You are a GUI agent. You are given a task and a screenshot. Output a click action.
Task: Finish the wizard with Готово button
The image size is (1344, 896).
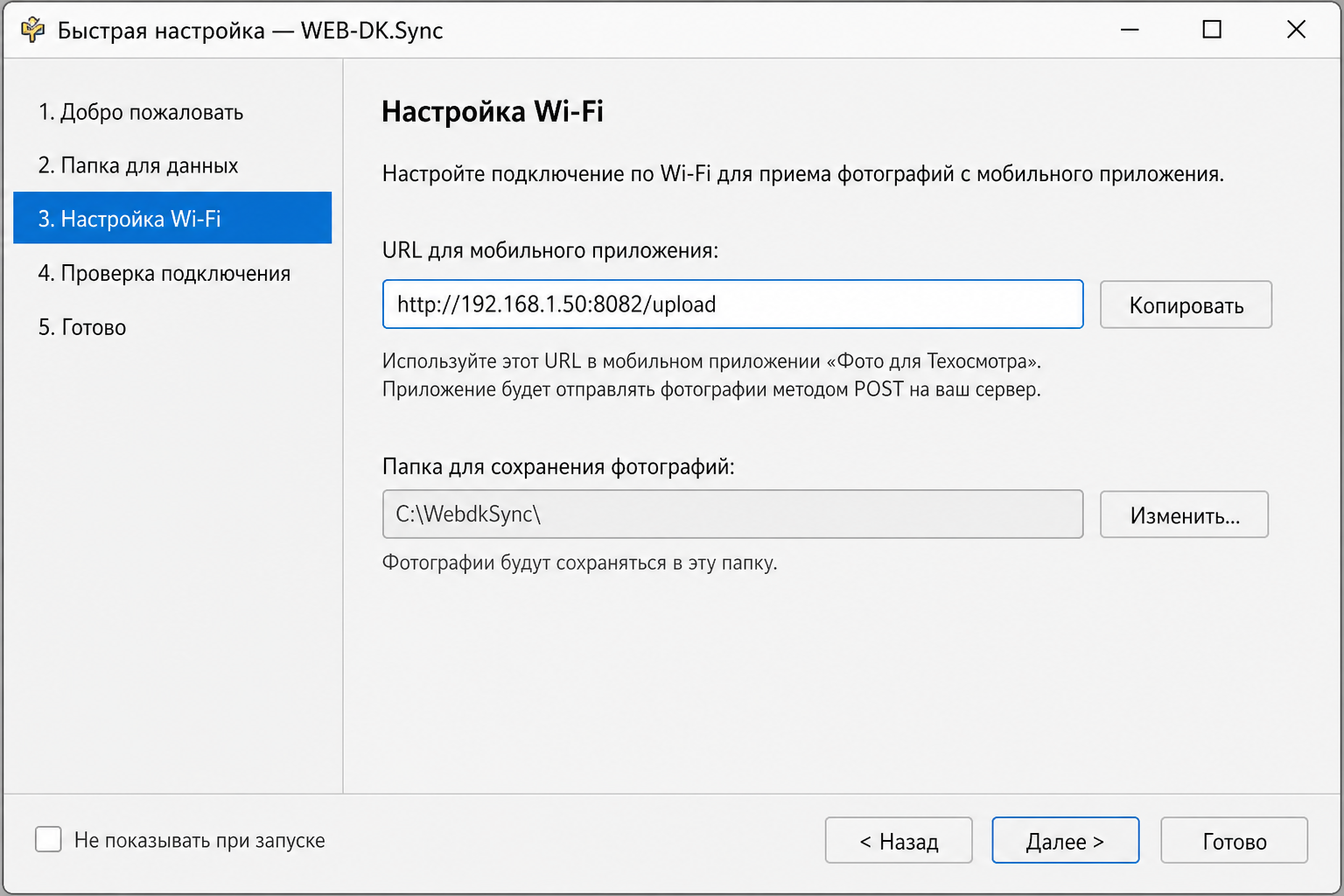[1234, 841]
